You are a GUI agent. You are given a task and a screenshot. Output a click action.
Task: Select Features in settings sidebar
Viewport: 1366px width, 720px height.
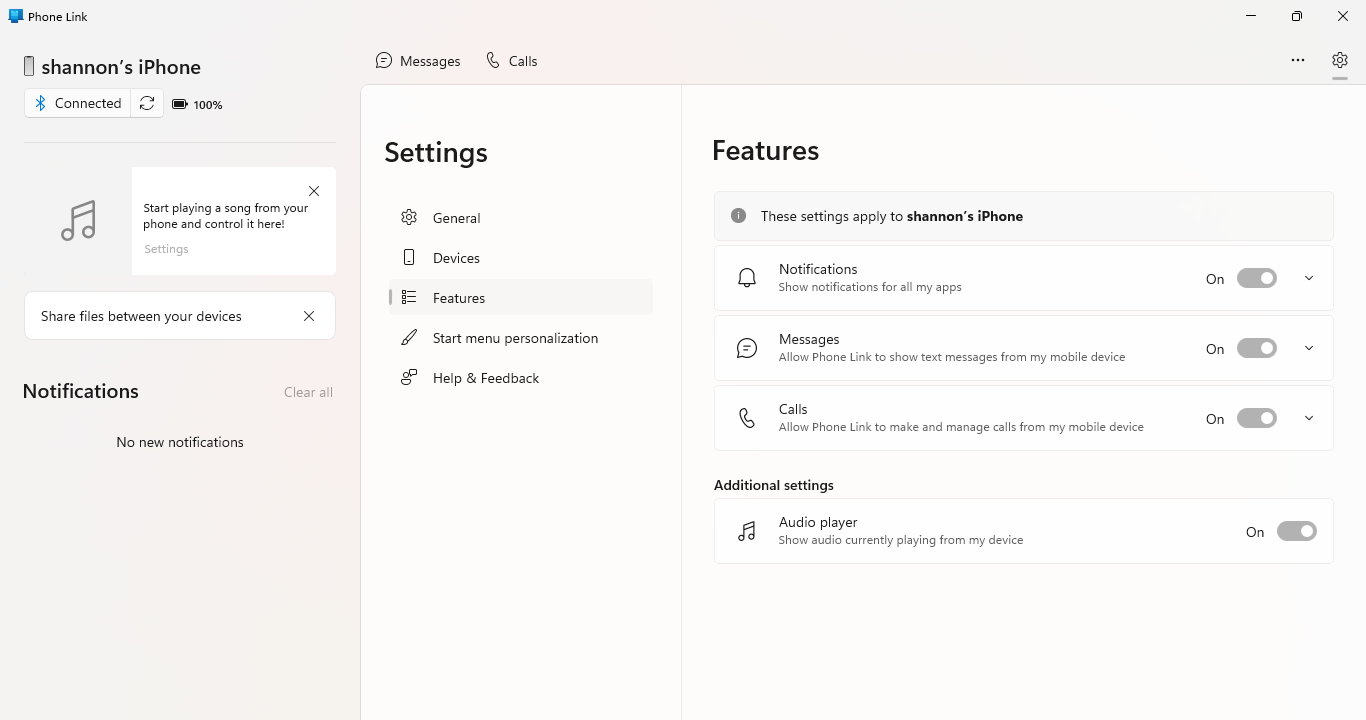521,298
